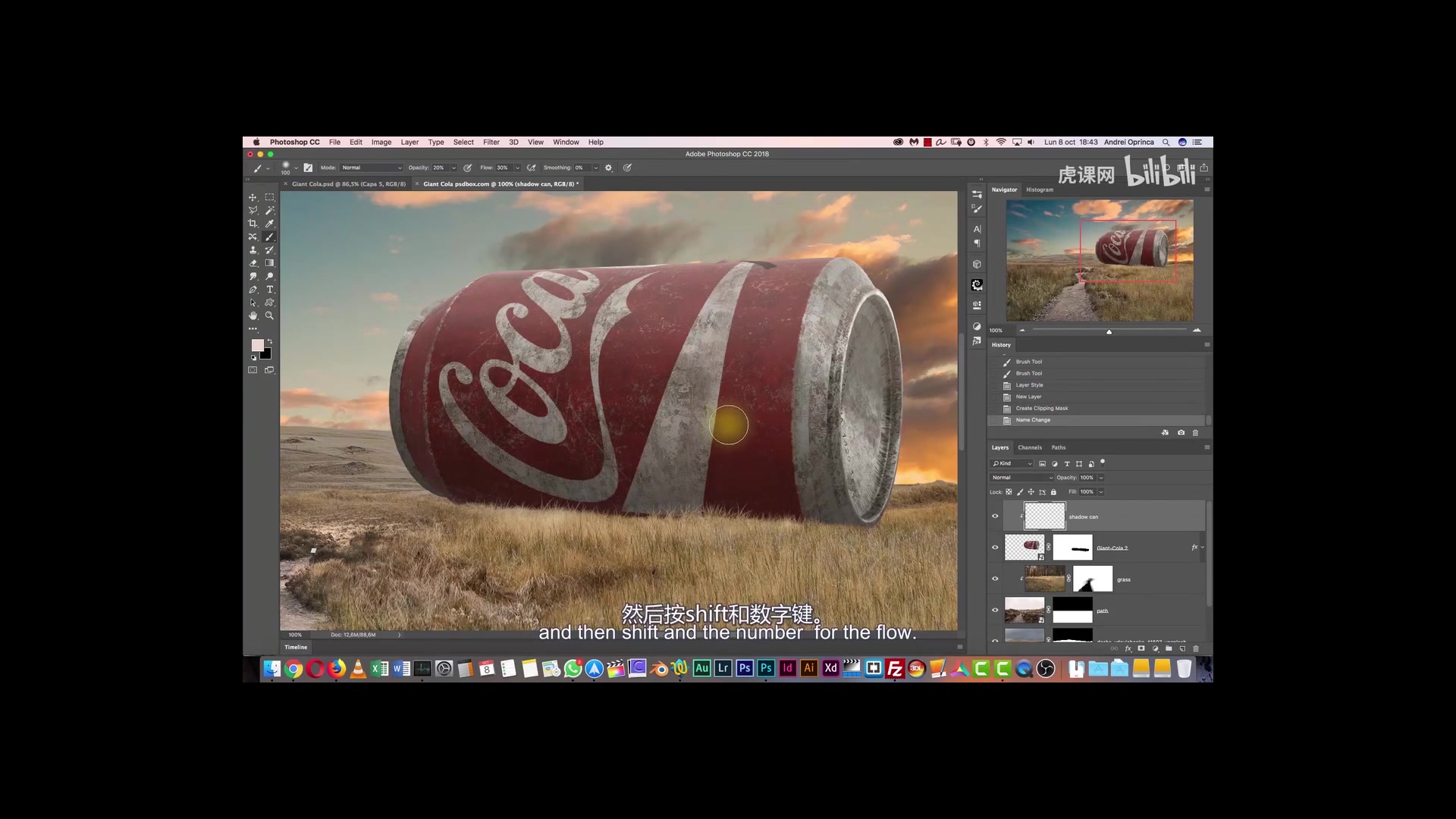Image resolution: width=1456 pixels, height=819 pixels.
Task: Toggle lock all padlock icon
Action: click(x=1053, y=492)
